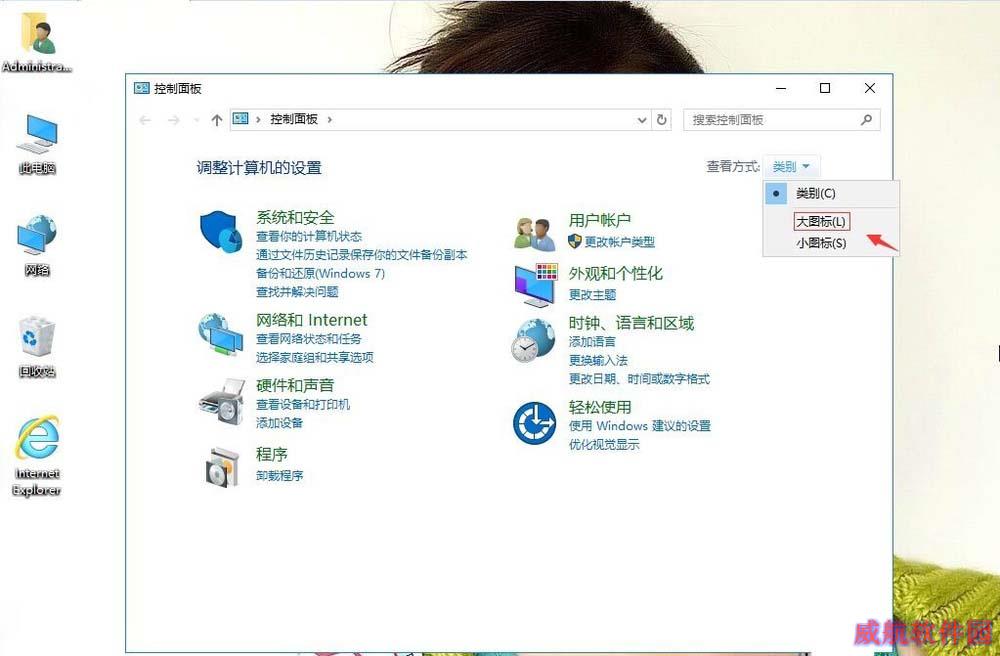The height and width of the screenshot is (656, 1000).
Task: Click the 卸载程序 link
Action: pos(279,476)
